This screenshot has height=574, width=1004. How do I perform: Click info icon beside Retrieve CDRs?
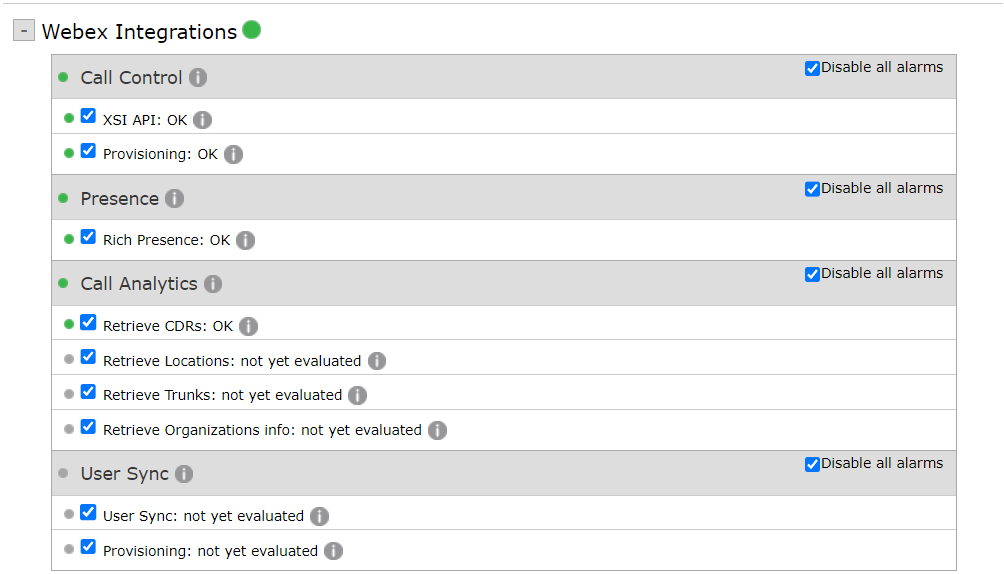(248, 326)
